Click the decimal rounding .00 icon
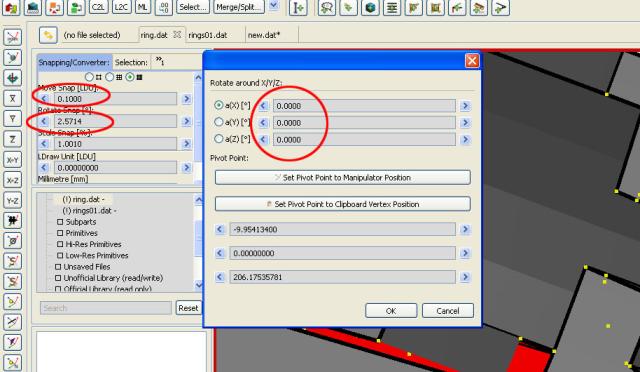 (164, 7)
